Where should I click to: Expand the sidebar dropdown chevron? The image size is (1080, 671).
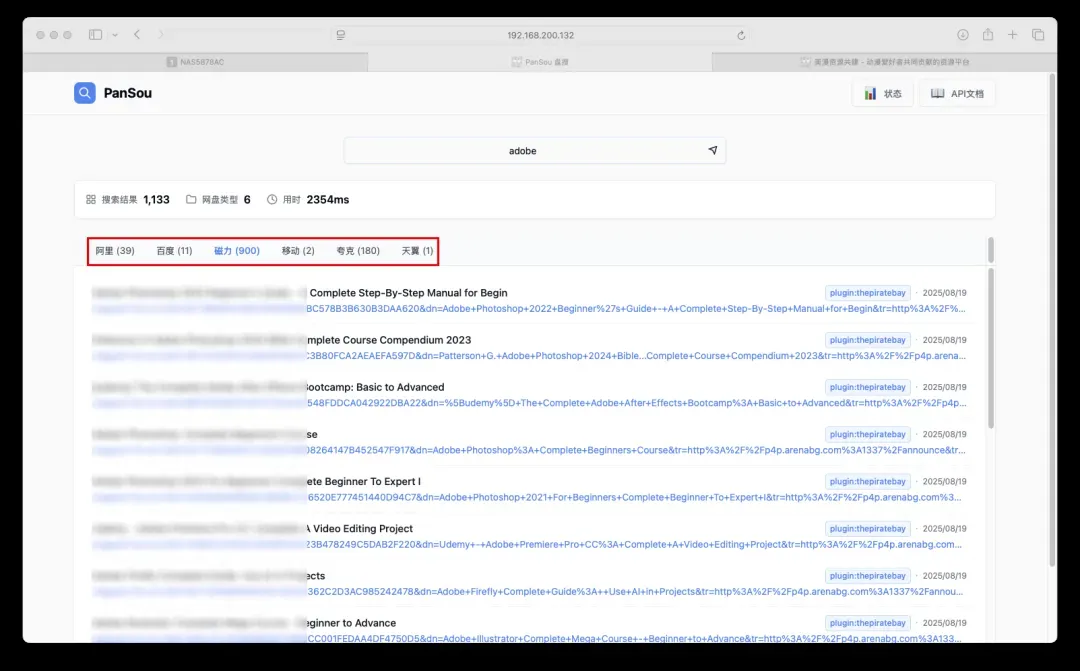click(x=115, y=35)
